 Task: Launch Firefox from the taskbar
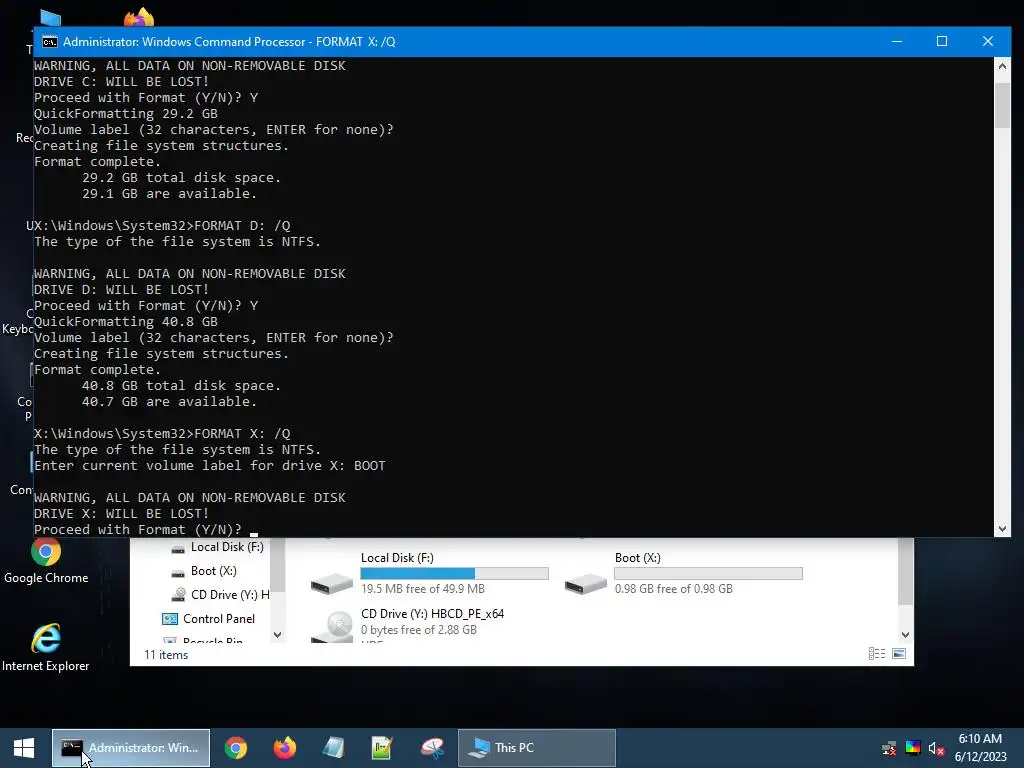coord(284,748)
